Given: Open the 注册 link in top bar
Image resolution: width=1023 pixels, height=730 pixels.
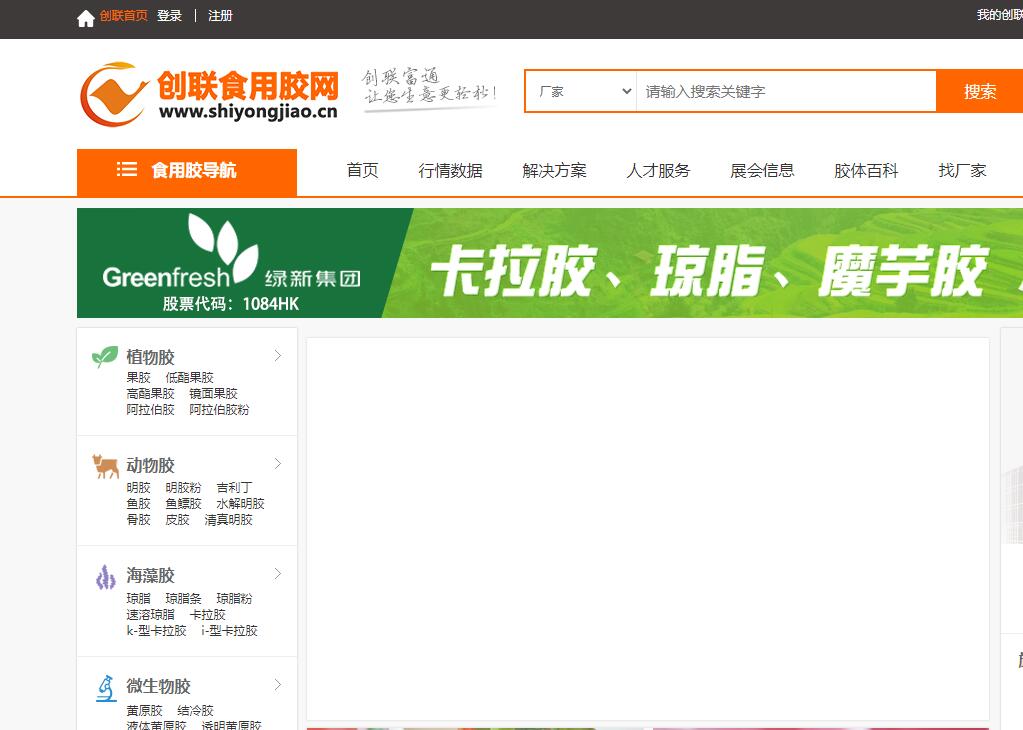Looking at the screenshot, I should (x=220, y=16).
